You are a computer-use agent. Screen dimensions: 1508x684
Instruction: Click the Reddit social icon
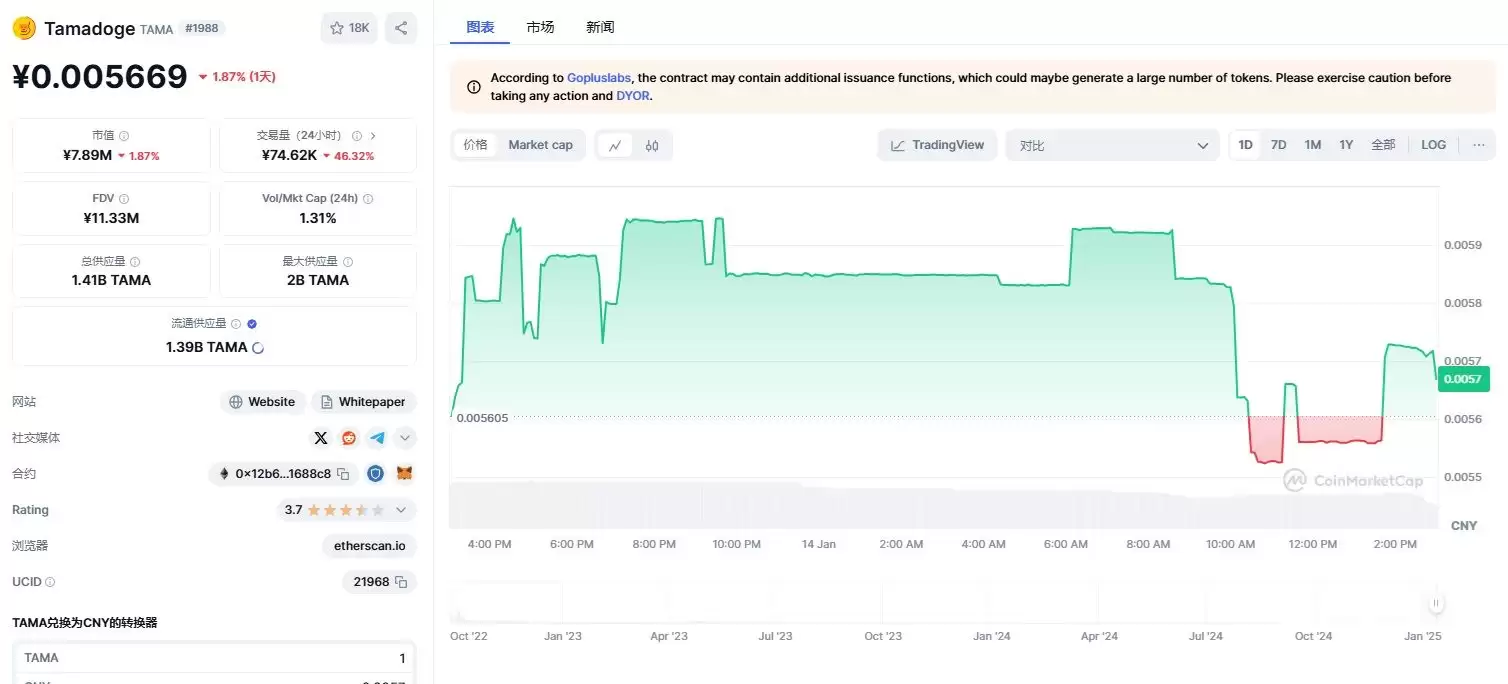348,437
